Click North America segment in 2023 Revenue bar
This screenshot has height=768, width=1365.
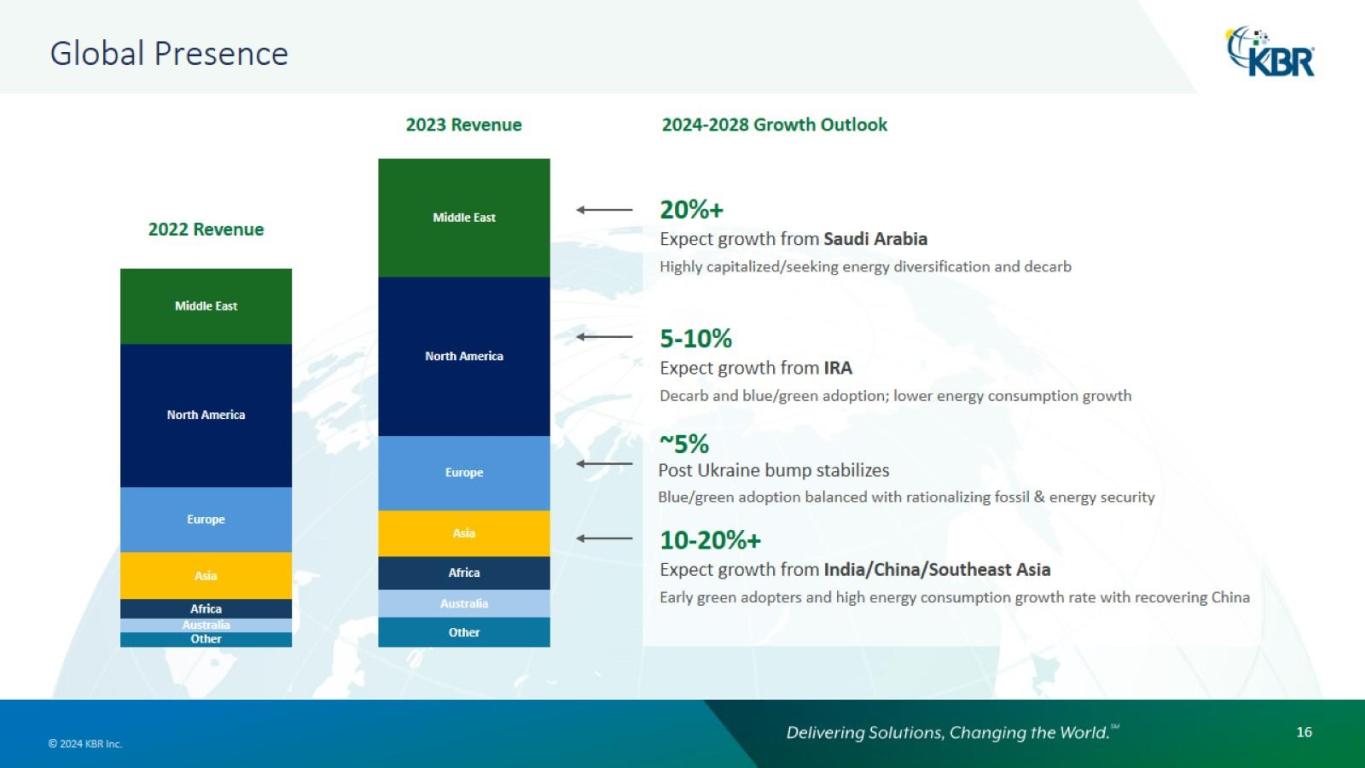[x=464, y=356]
